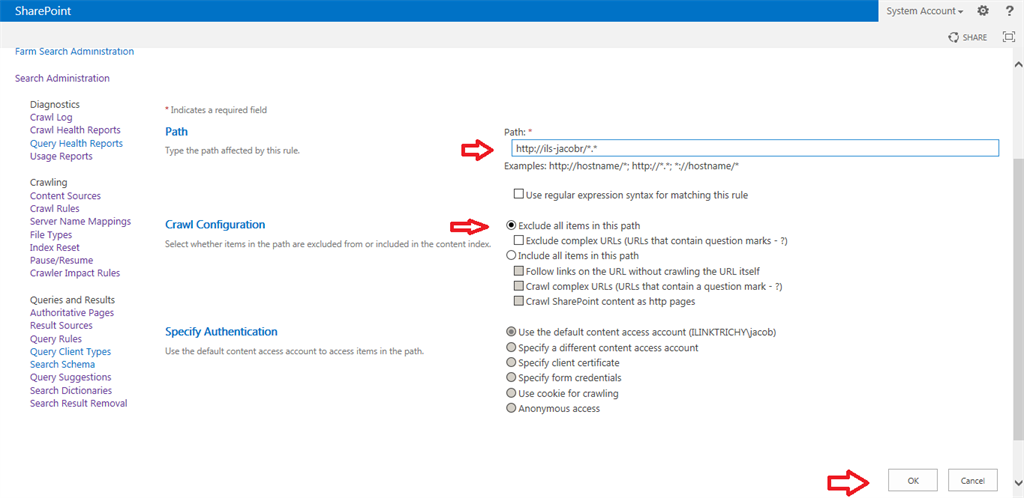Click the help question mark icon
The width and height of the screenshot is (1024, 498).
[1009, 10]
